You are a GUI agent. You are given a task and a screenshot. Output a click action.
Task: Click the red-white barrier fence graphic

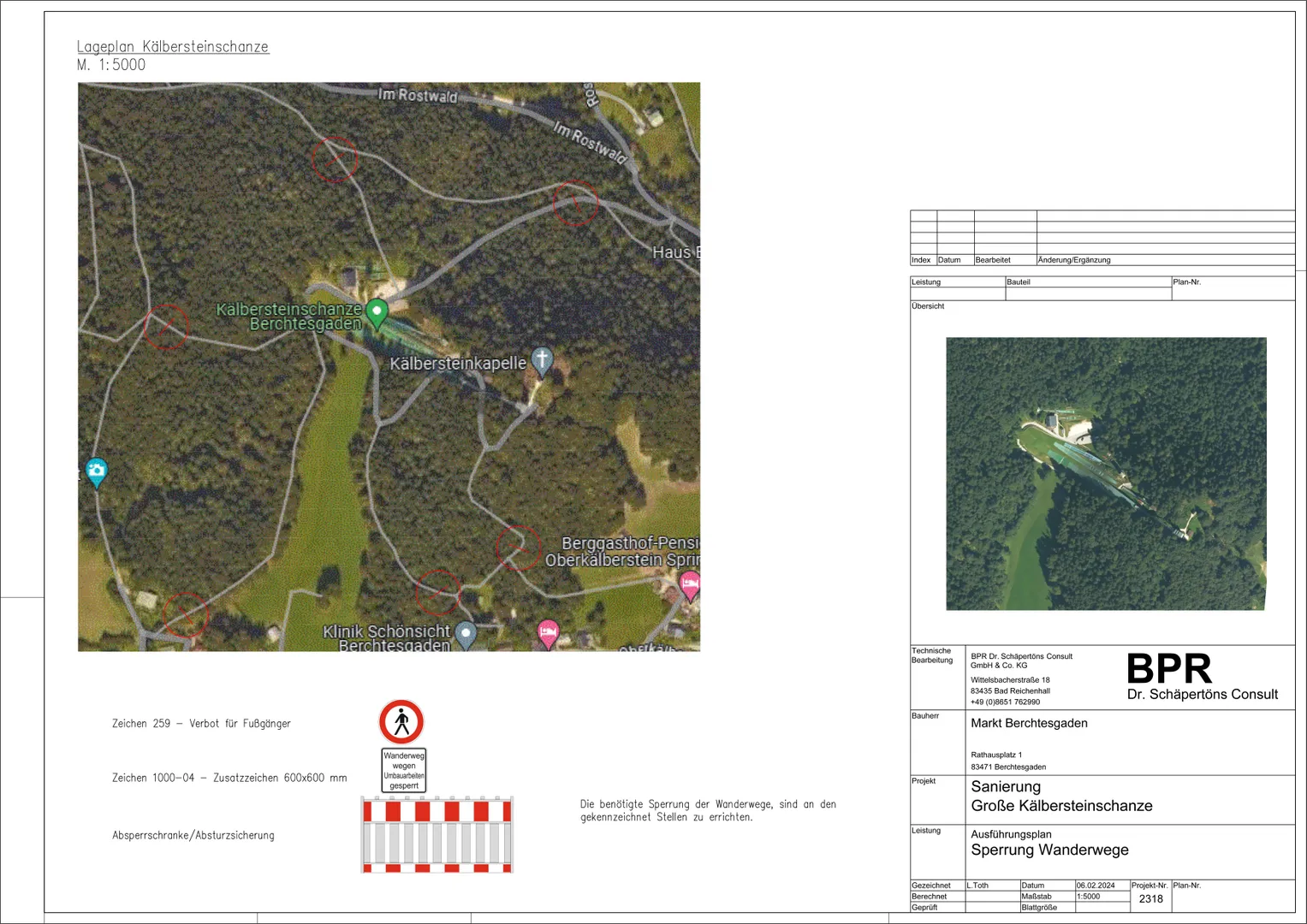[x=437, y=835]
